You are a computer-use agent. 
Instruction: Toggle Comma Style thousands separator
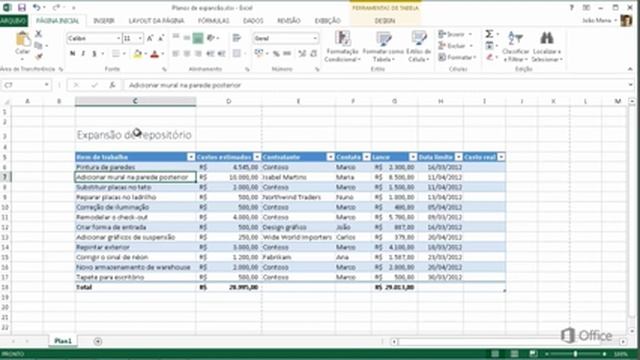(287, 53)
